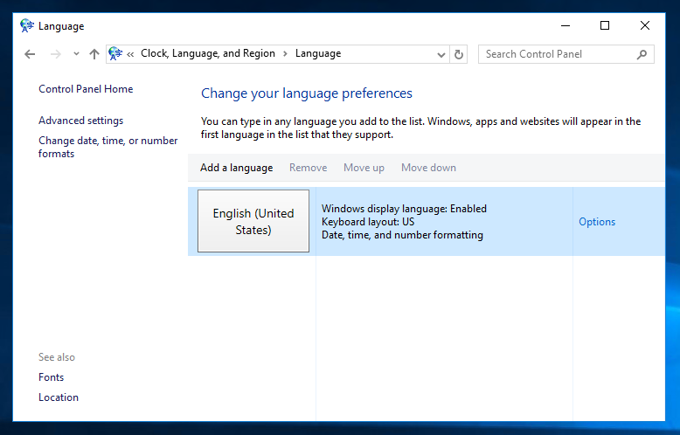
Task: Minimize the Language window
Action: coord(565,26)
